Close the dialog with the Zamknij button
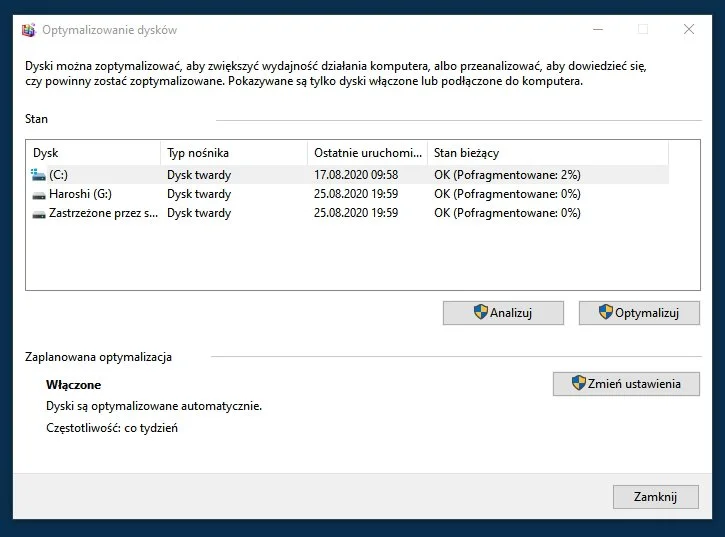This screenshot has width=725, height=537. pos(656,497)
